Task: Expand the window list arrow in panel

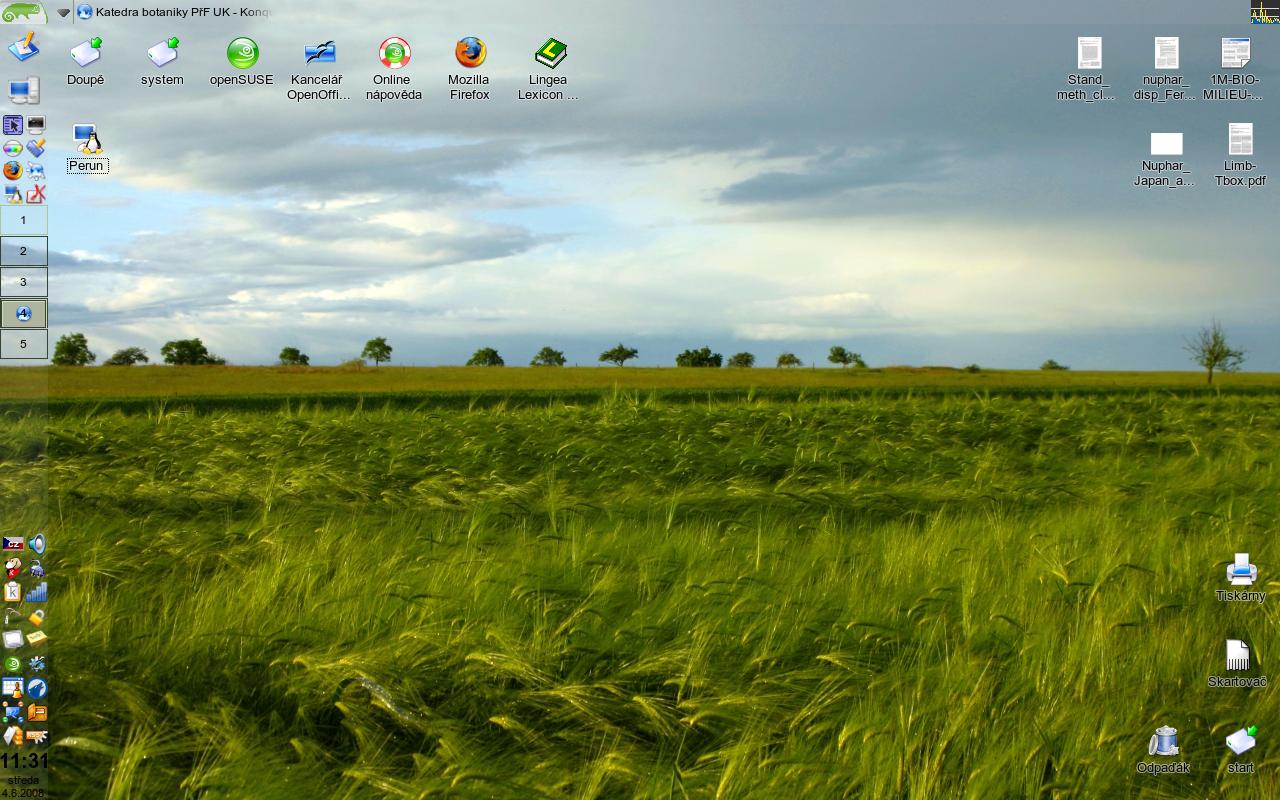Action: pos(63,13)
